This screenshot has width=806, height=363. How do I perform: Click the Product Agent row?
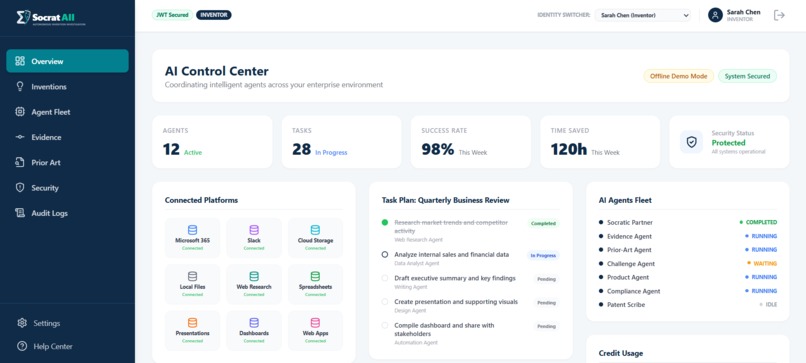click(x=688, y=277)
